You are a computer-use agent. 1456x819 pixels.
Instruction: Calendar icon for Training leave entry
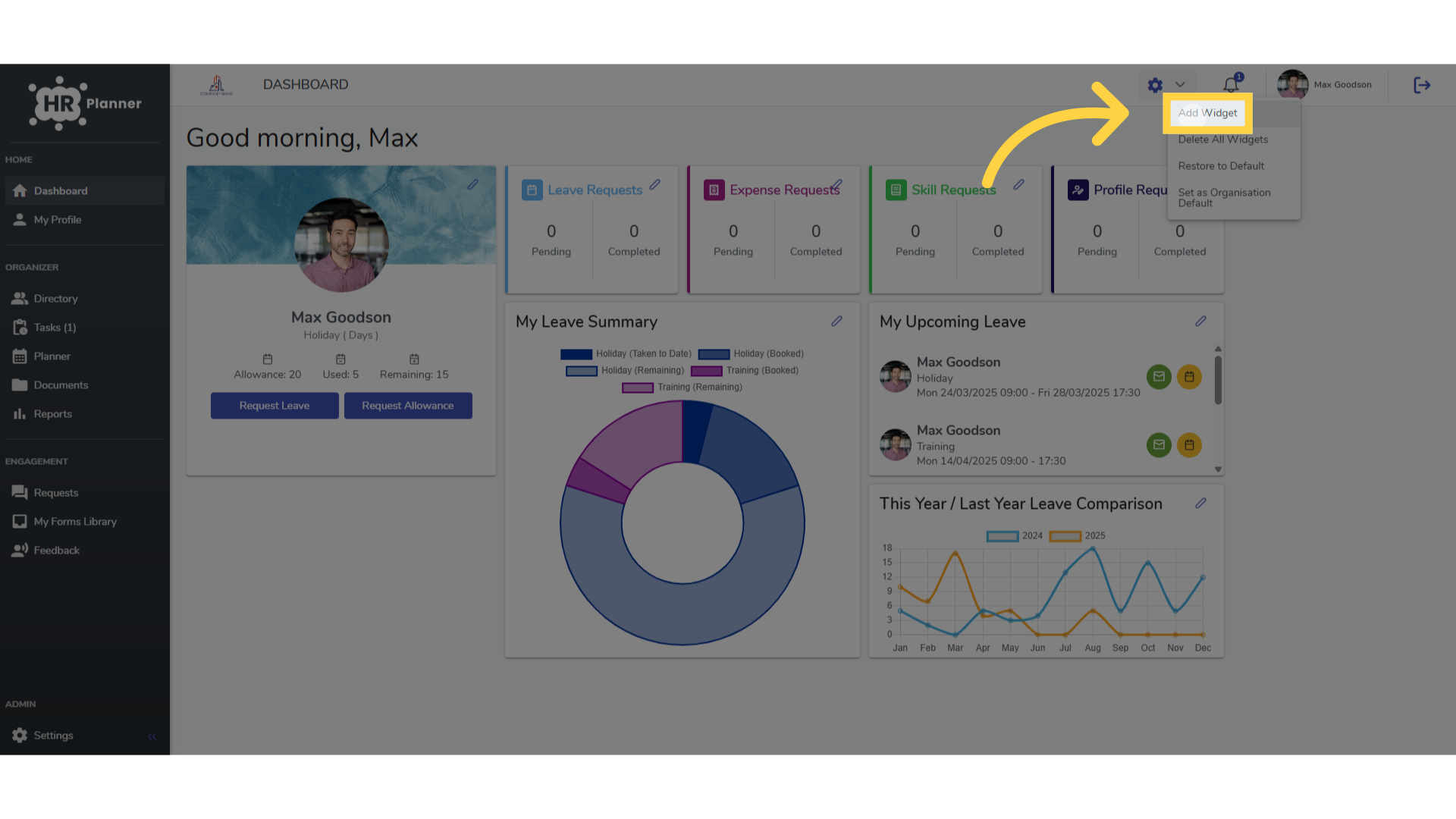(x=1189, y=445)
